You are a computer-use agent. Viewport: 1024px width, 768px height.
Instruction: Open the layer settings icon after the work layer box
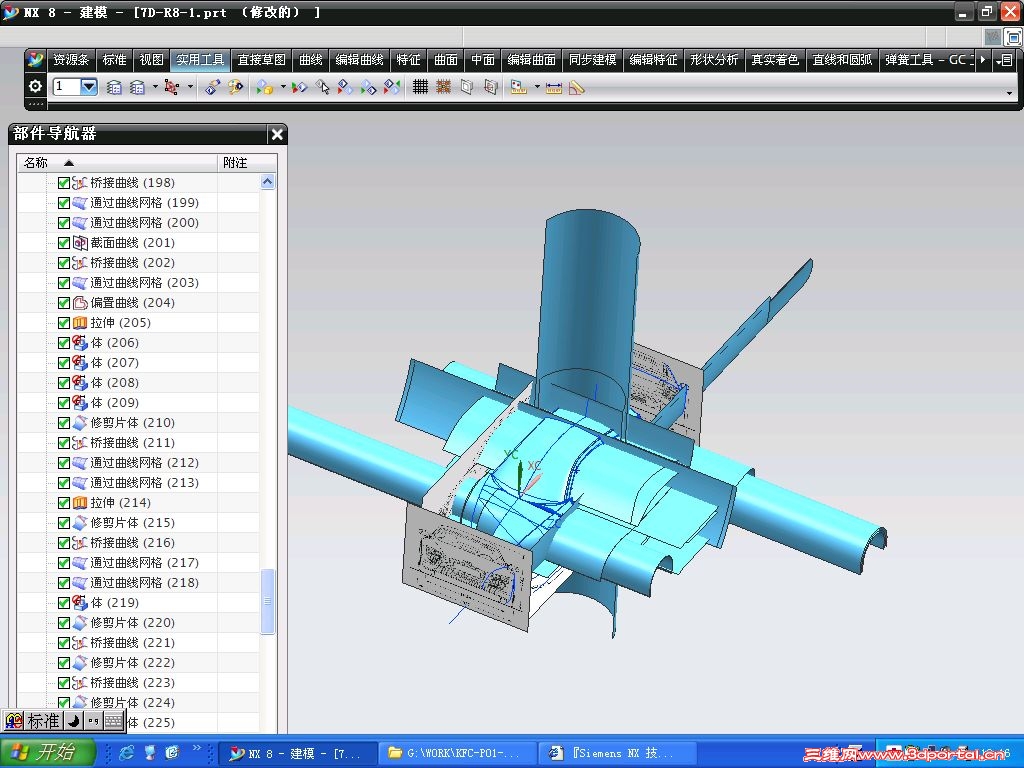coord(114,87)
